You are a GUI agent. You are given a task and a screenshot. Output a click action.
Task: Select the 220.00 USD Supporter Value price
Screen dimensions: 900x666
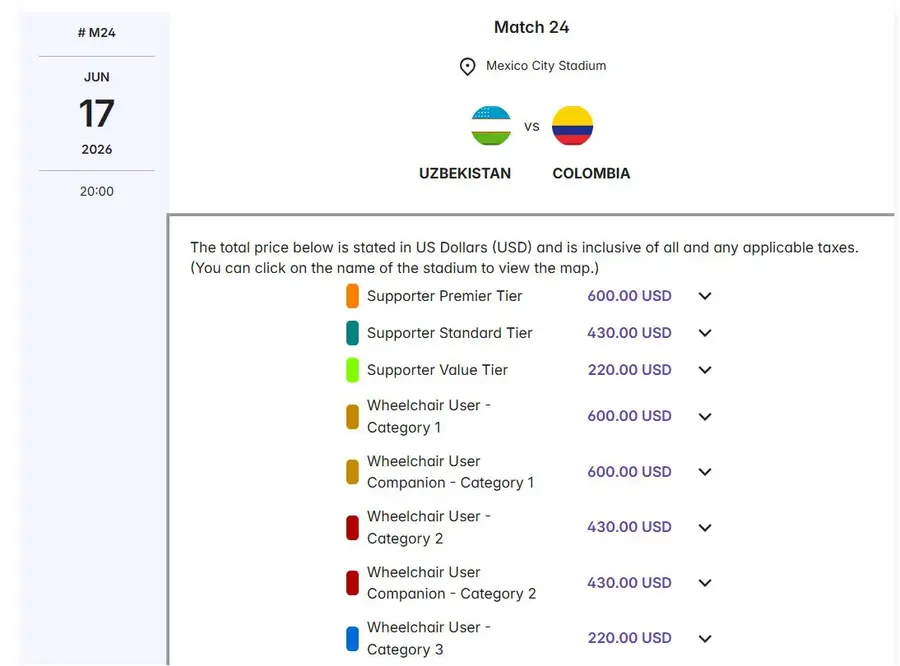click(x=629, y=370)
